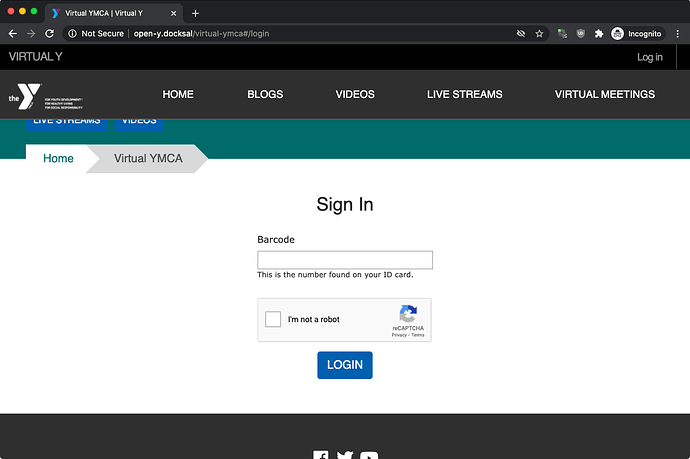Reload the page with the refresh icon
690x459 pixels.
point(49,33)
